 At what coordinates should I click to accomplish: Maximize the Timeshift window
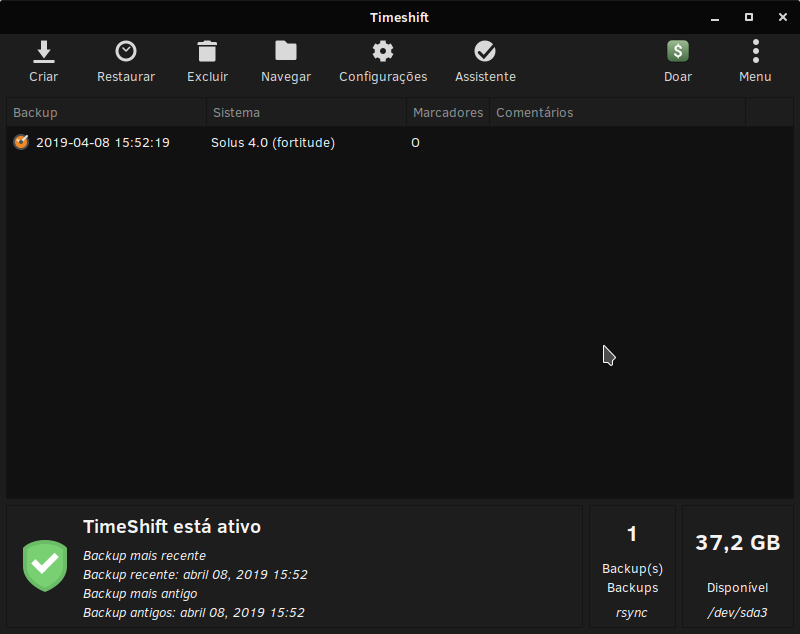[749, 17]
